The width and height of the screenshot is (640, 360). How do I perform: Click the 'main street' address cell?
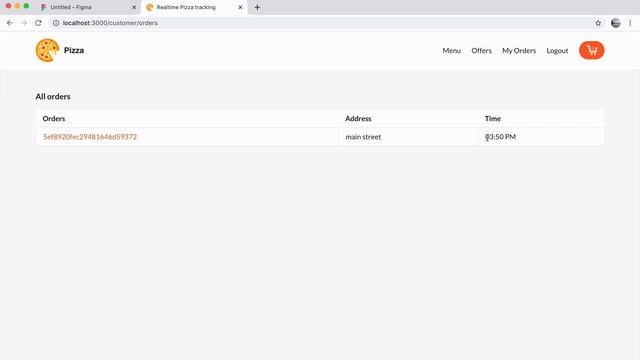(x=408, y=137)
